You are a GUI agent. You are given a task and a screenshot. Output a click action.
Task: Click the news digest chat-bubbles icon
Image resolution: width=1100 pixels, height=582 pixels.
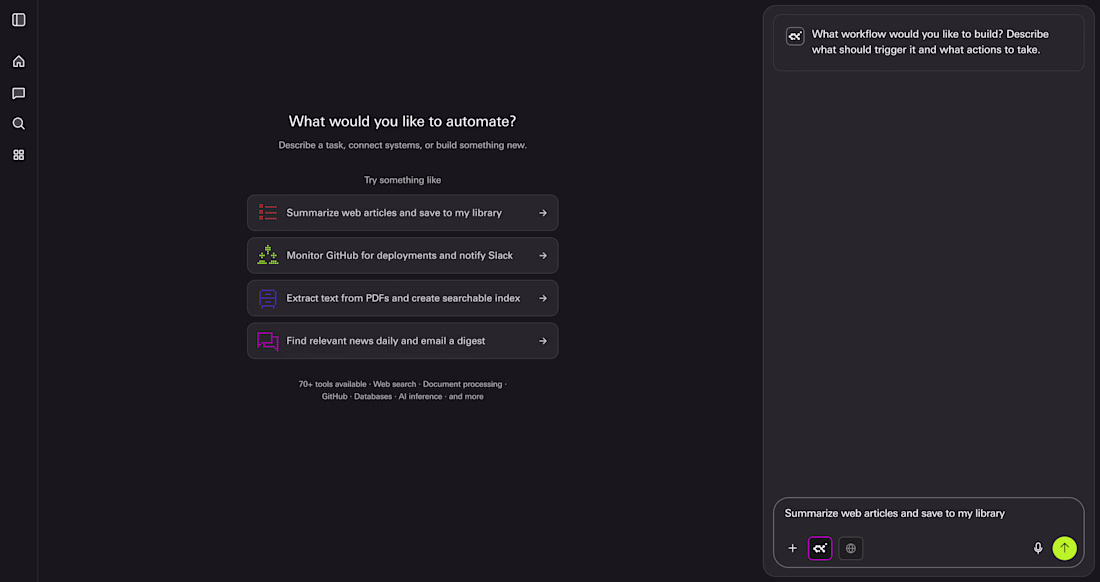click(x=268, y=341)
